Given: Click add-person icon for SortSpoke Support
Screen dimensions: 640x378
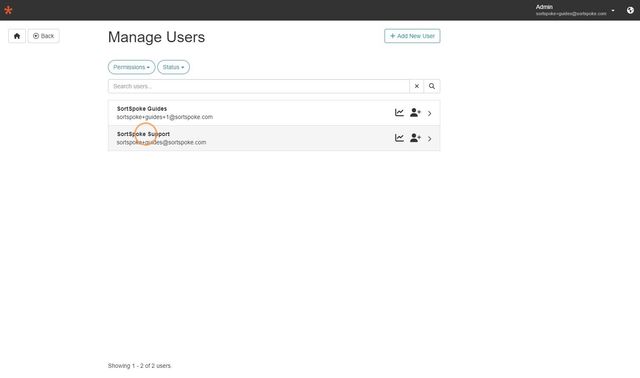Looking at the screenshot, I should coord(415,138).
